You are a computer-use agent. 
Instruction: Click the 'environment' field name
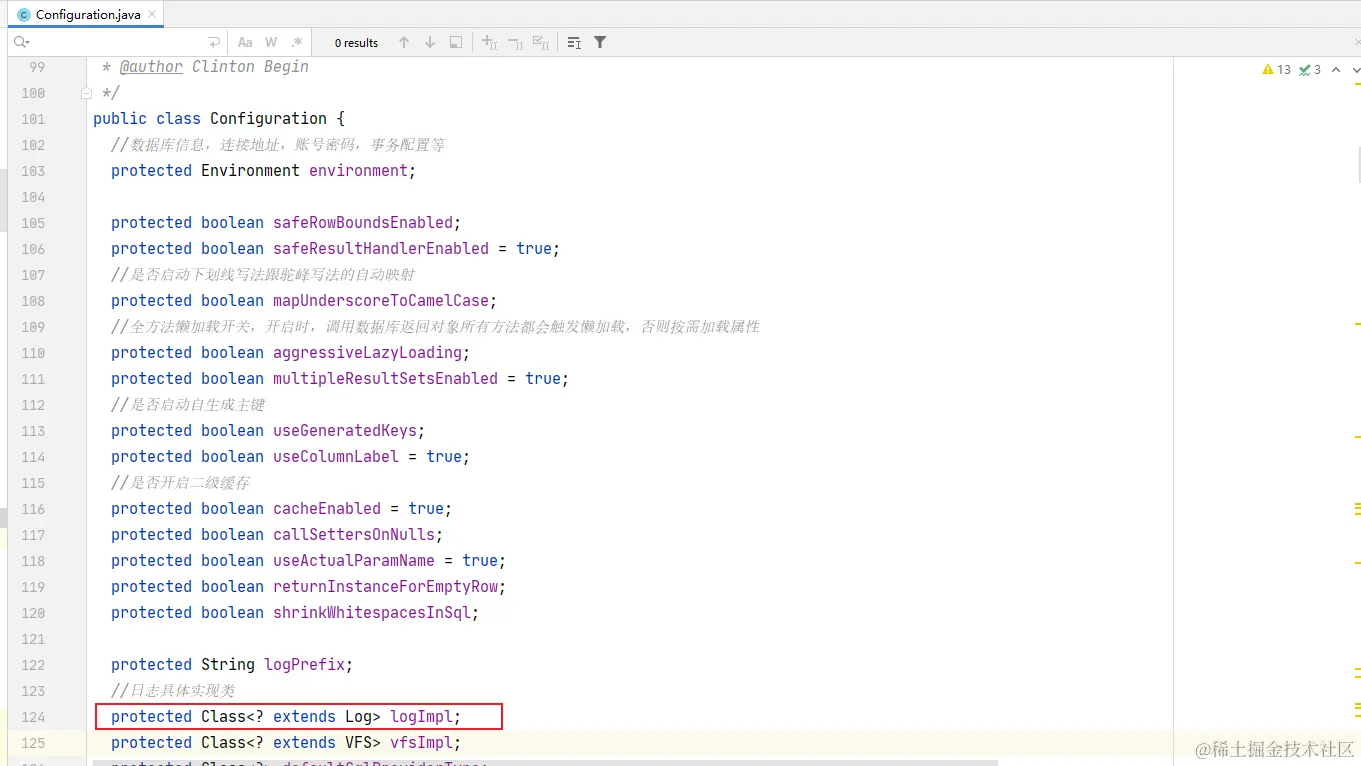[358, 170]
